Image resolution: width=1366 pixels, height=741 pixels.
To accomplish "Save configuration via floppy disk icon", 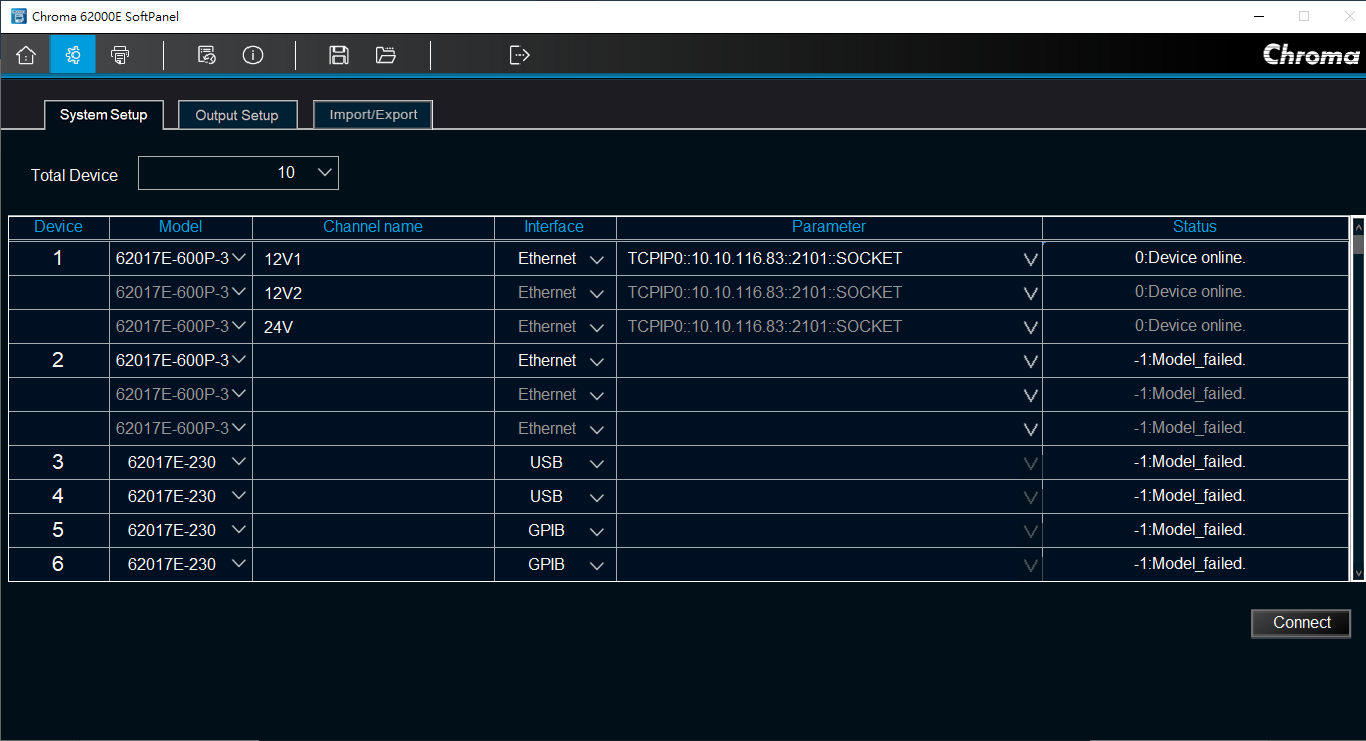I will 339,55.
